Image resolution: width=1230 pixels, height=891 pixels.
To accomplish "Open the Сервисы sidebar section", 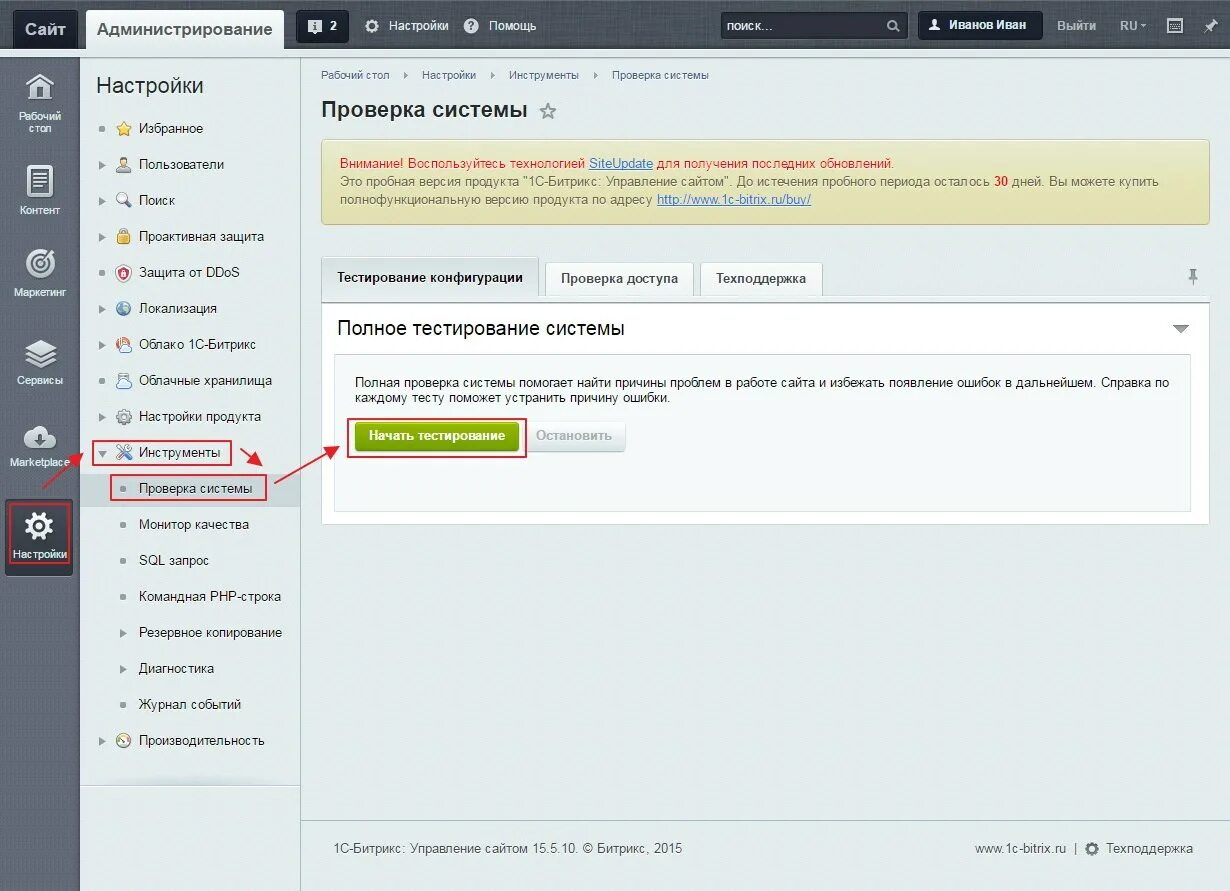I will (40, 362).
